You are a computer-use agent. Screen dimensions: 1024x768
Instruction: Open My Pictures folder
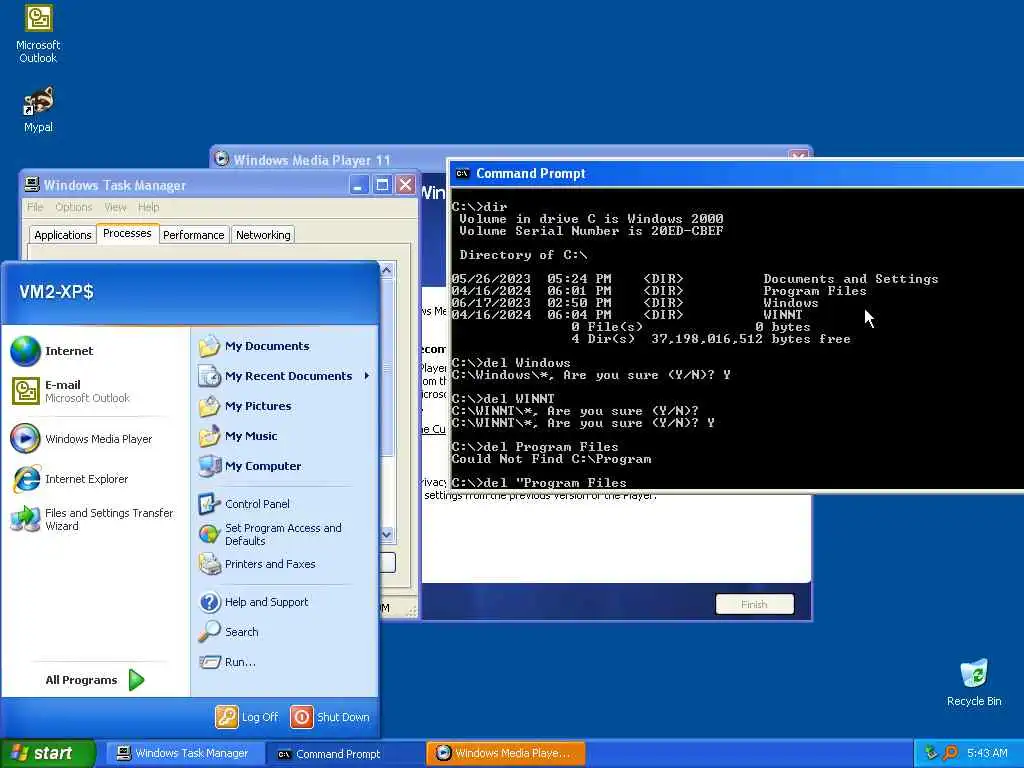pyautogui.click(x=245, y=406)
